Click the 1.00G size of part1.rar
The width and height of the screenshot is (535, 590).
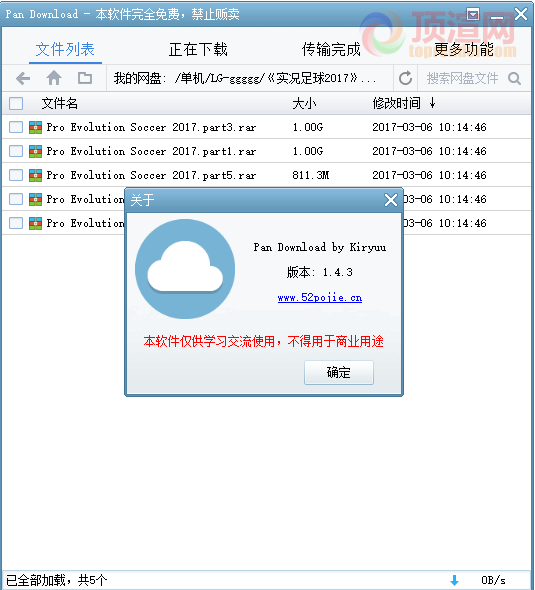tap(308, 151)
